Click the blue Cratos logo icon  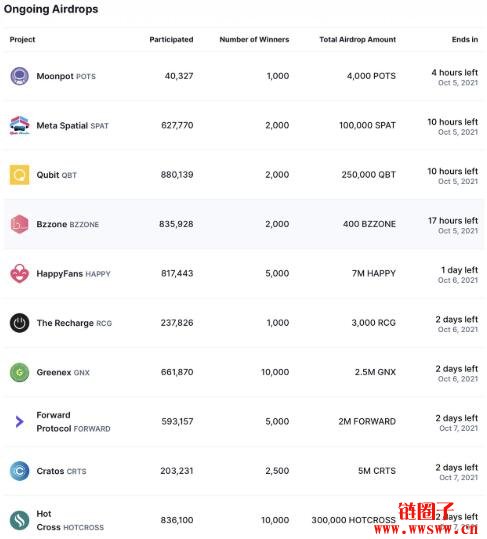(x=20, y=471)
